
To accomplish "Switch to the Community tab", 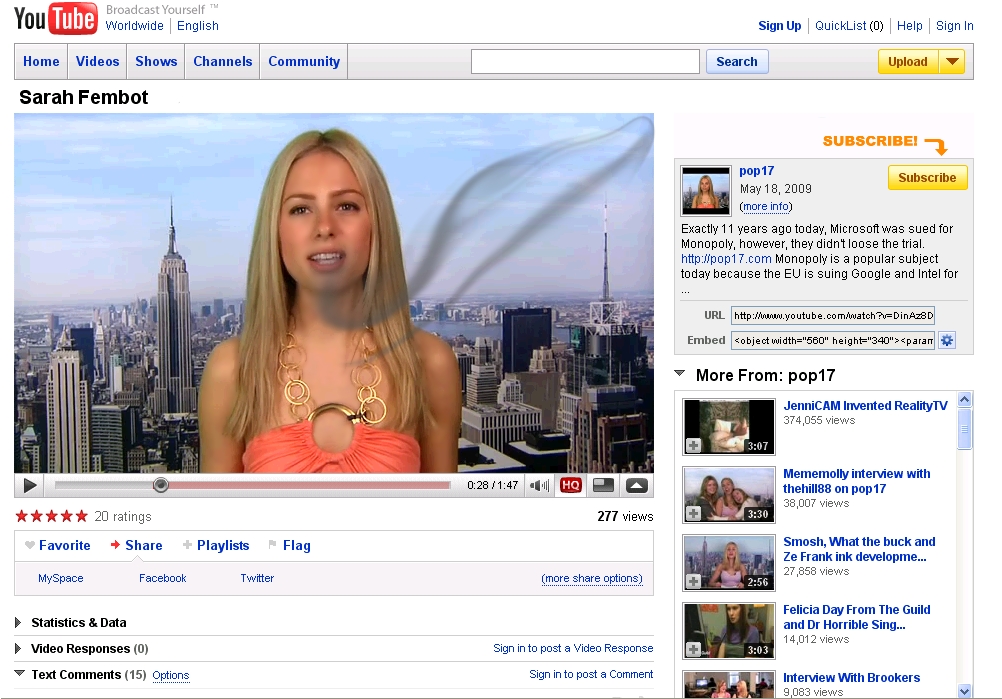I will point(304,62).
